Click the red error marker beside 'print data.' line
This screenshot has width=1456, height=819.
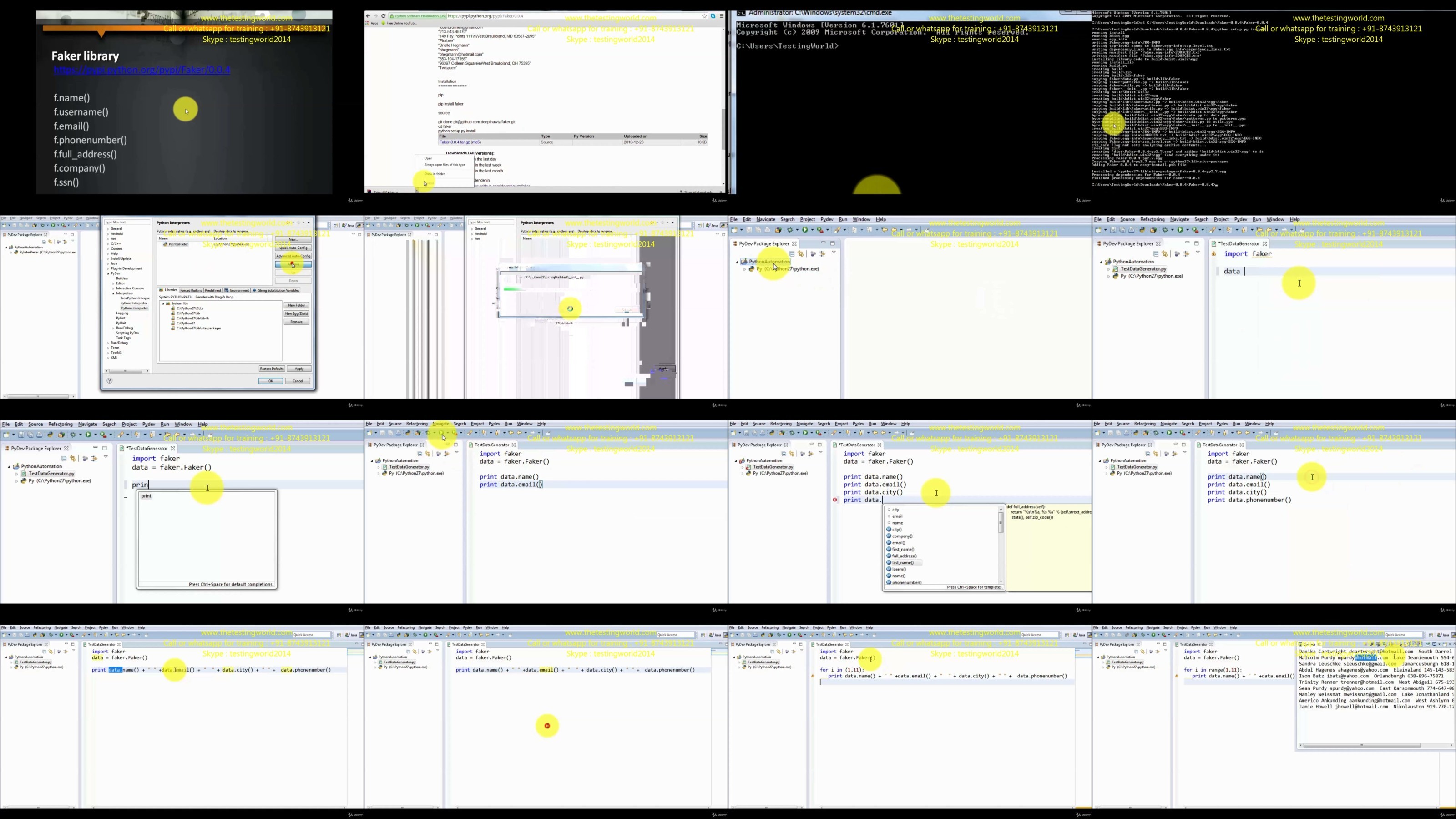tap(835, 500)
